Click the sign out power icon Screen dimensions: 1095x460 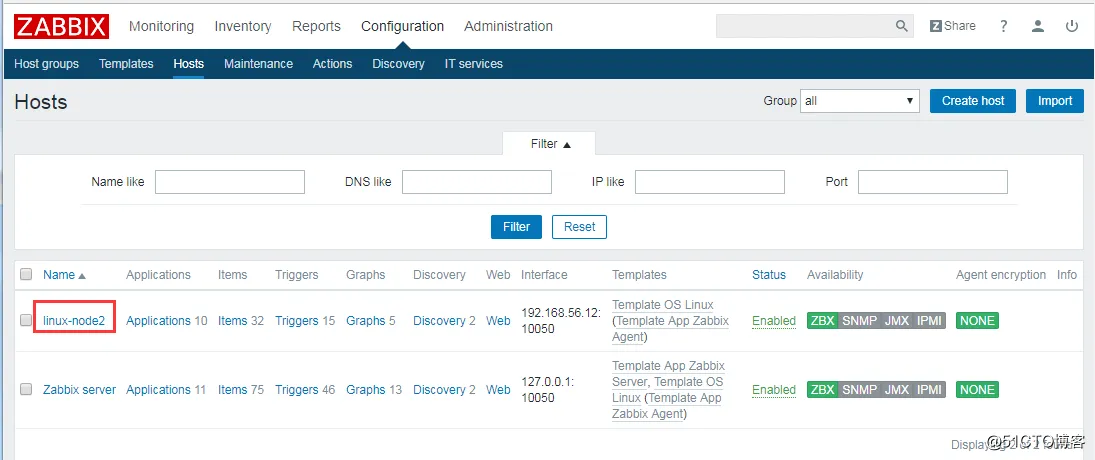tap(1072, 26)
